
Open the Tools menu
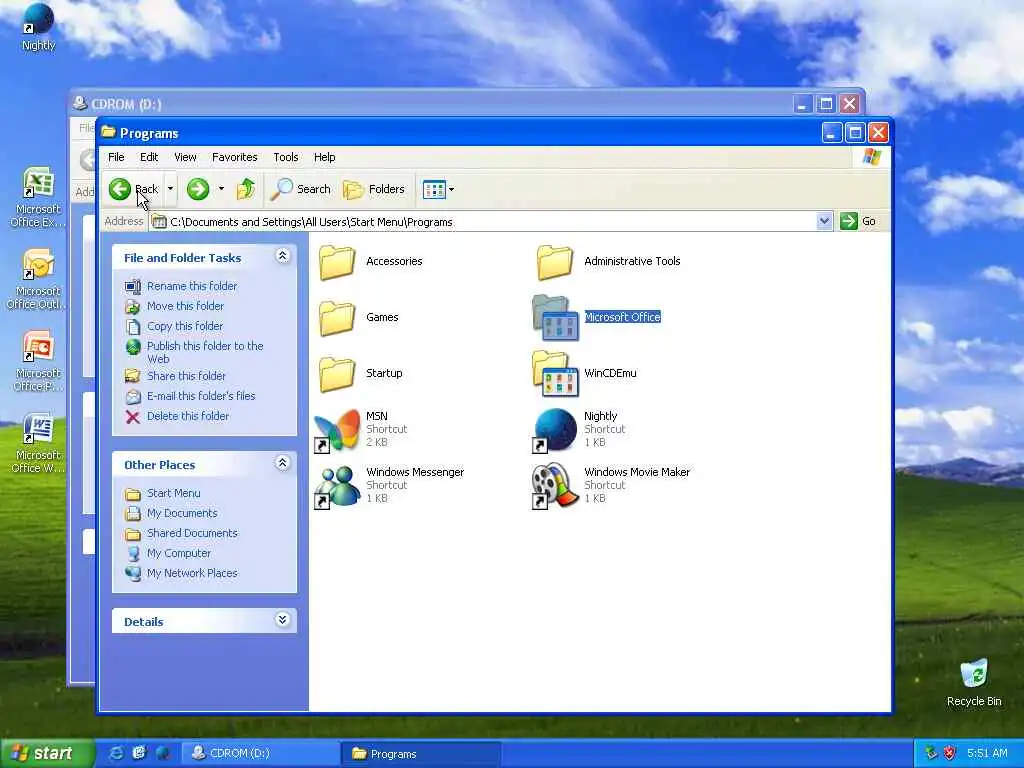[x=285, y=157]
